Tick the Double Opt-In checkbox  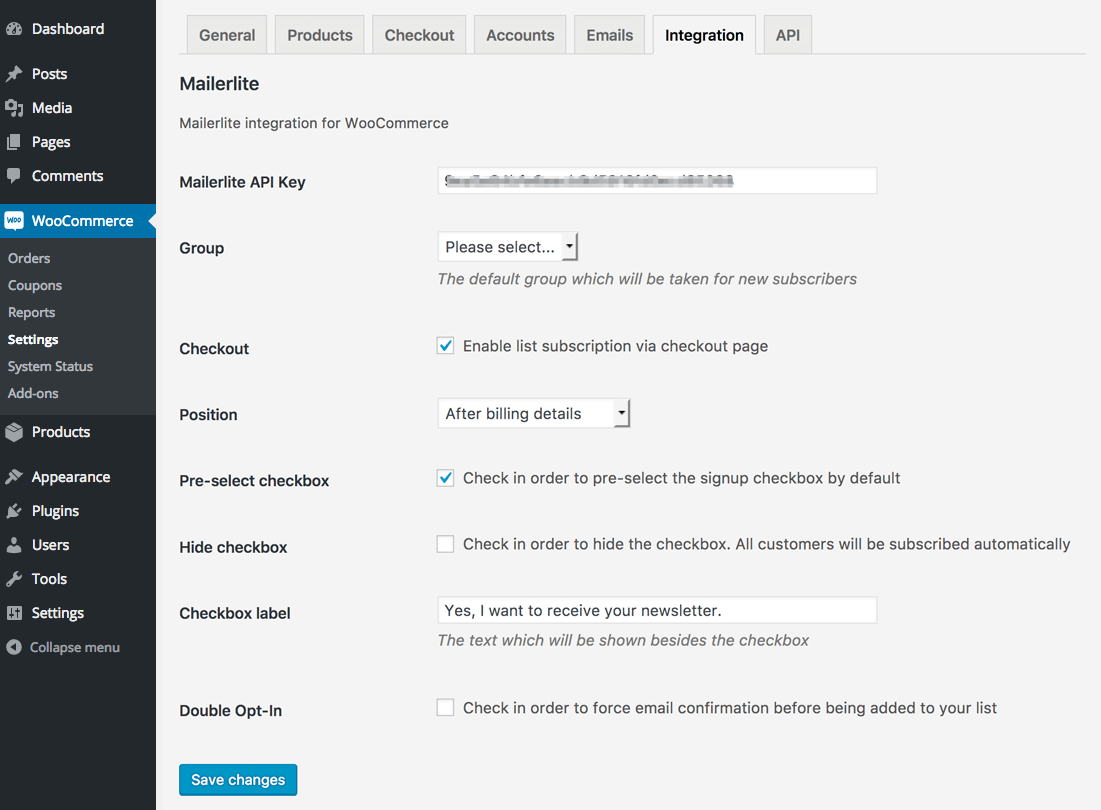click(446, 708)
